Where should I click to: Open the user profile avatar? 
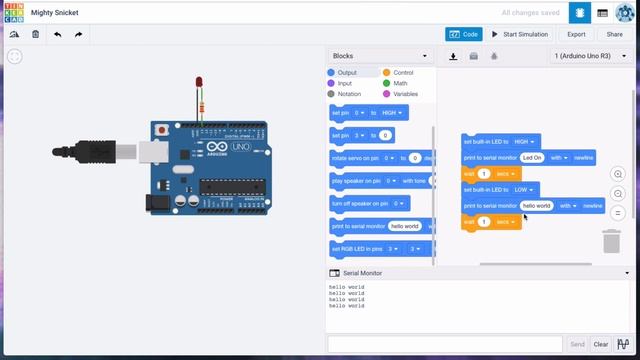tap(625, 13)
